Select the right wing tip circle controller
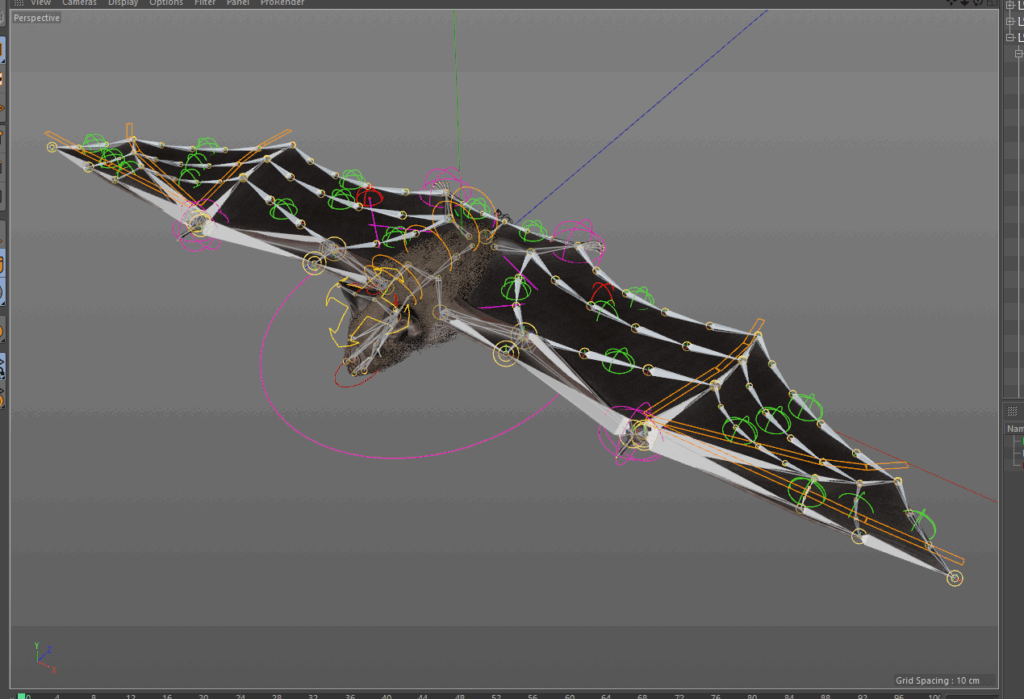The height and width of the screenshot is (699, 1024). [x=955, y=578]
